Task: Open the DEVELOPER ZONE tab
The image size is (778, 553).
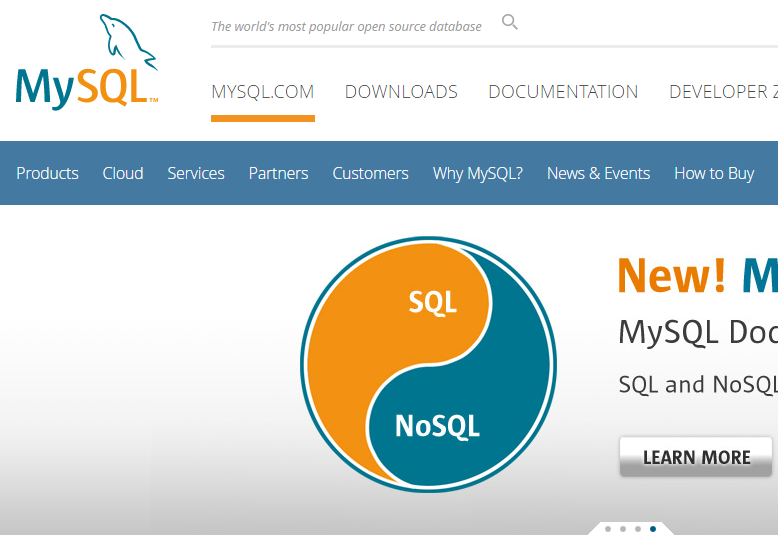Action: 723,92
